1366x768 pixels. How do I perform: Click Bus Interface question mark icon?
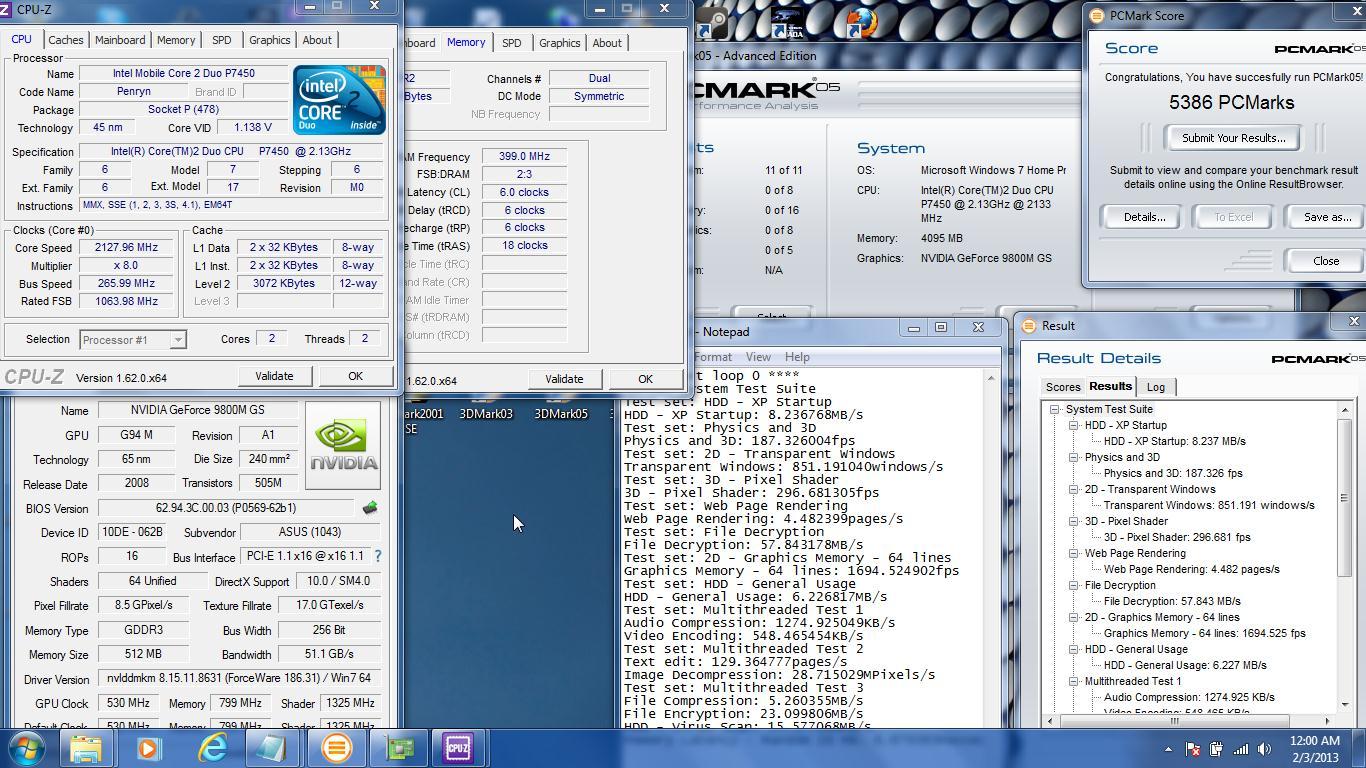coord(377,556)
